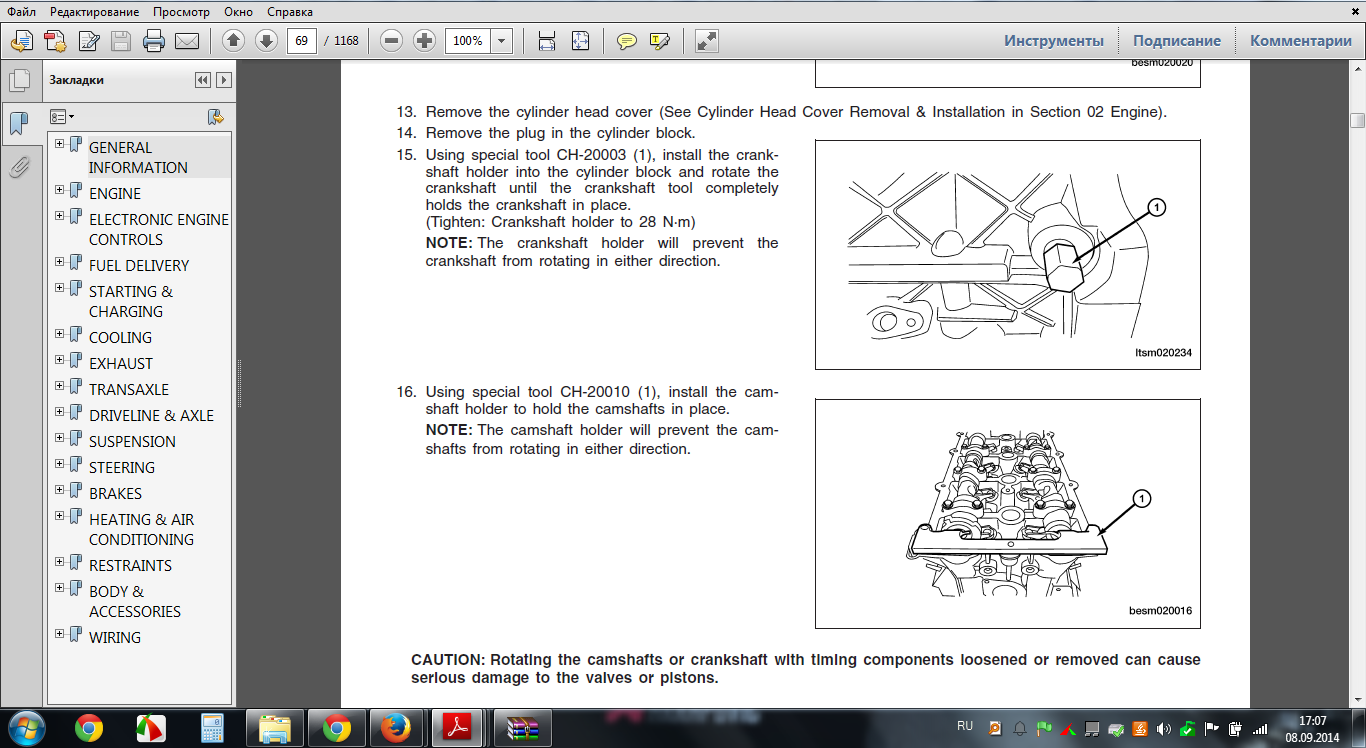
Task: Open the Редактирование menu
Action: [x=95, y=12]
